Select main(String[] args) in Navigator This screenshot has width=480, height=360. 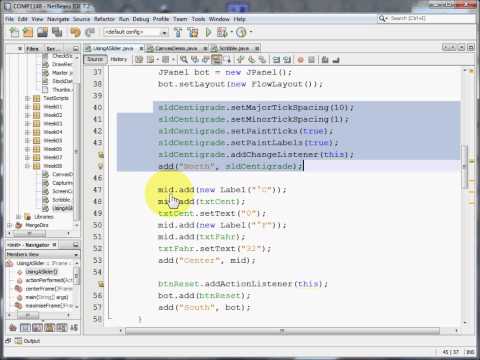click(x=47, y=297)
